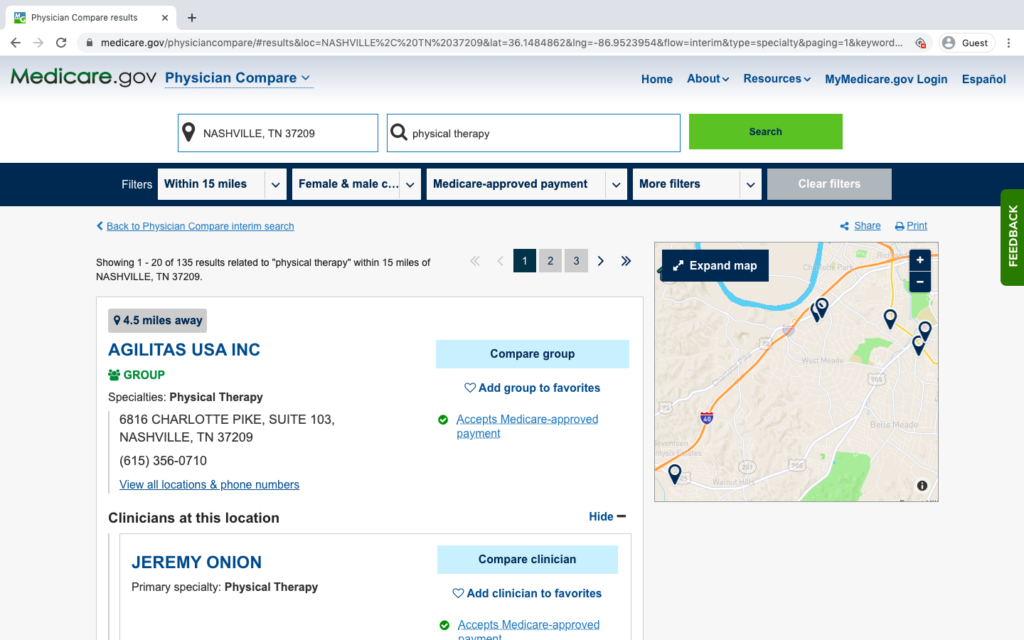Open a new browser tab
Screen dimensions: 1024x640
(x=191, y=18)
